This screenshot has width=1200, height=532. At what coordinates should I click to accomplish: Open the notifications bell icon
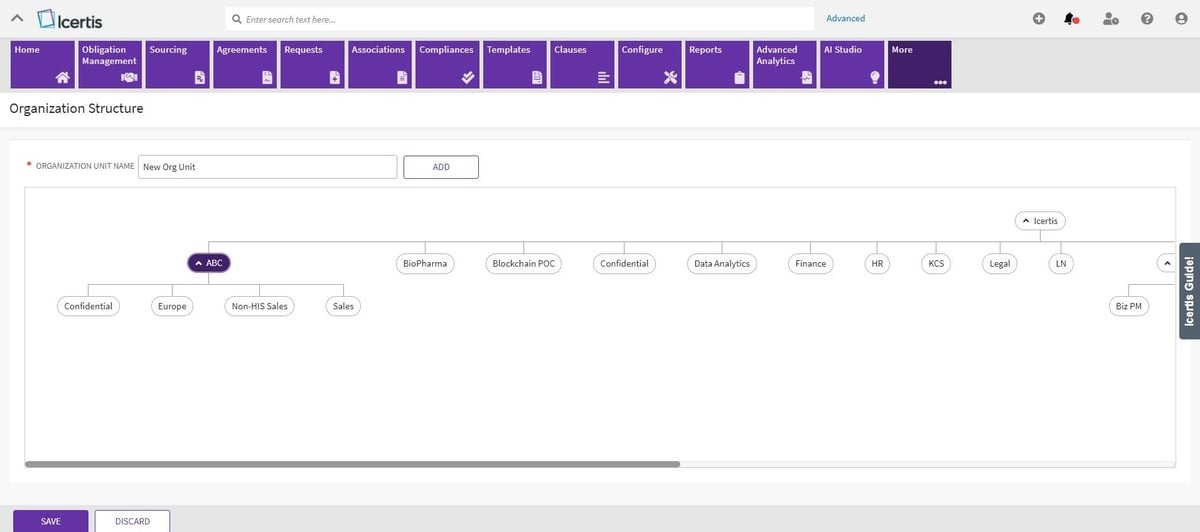pos(1071,19)
